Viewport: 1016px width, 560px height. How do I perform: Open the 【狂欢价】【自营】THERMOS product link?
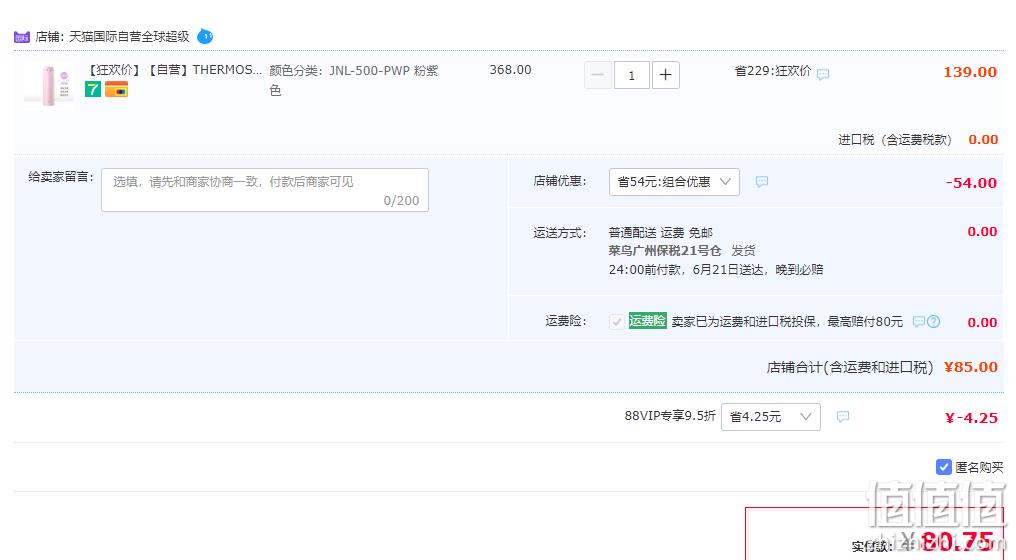174,70
